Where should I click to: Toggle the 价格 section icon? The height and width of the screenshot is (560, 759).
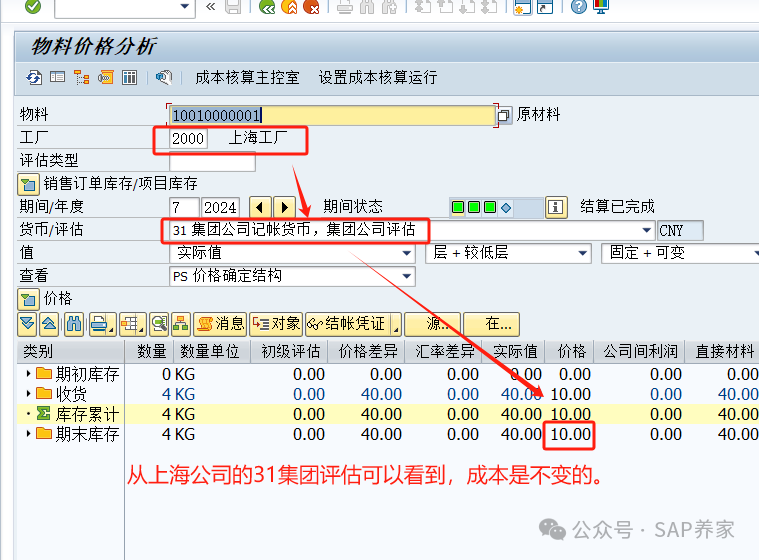pyautogui.click(x=28, y=299)
